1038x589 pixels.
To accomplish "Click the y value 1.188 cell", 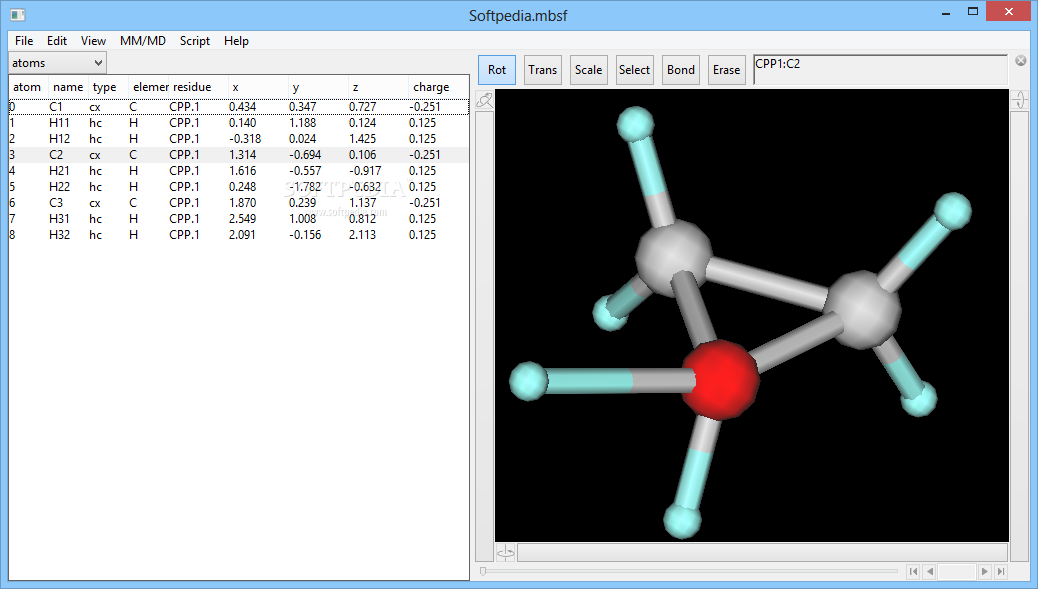I will point(303,122).
